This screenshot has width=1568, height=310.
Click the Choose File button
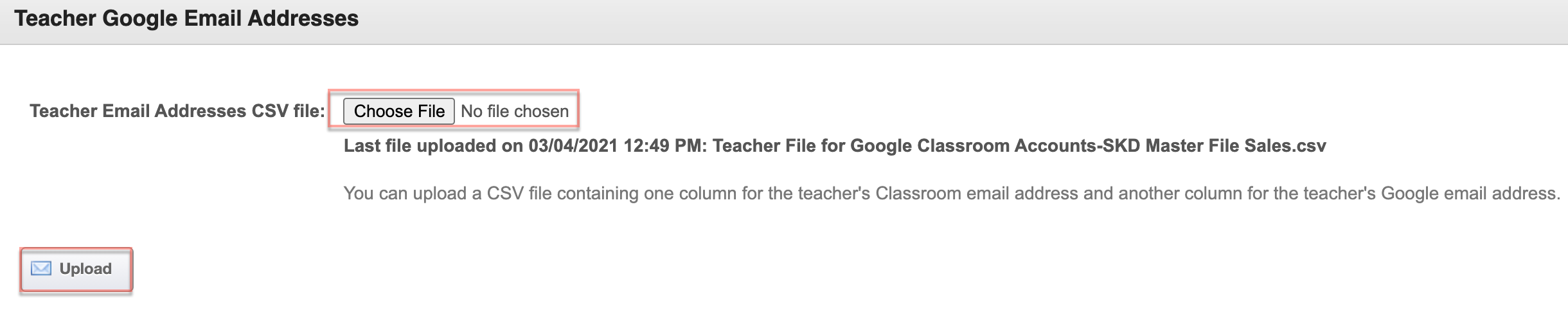tap(399, 111)
